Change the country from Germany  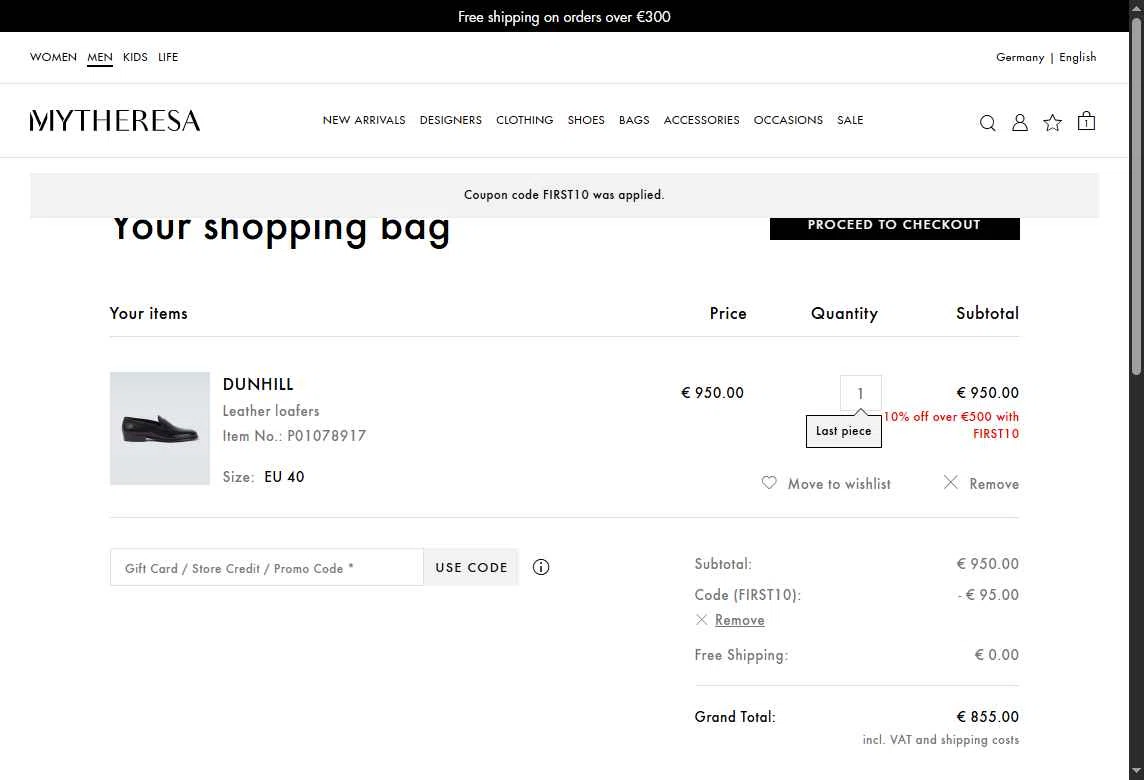click(1020, 57)
